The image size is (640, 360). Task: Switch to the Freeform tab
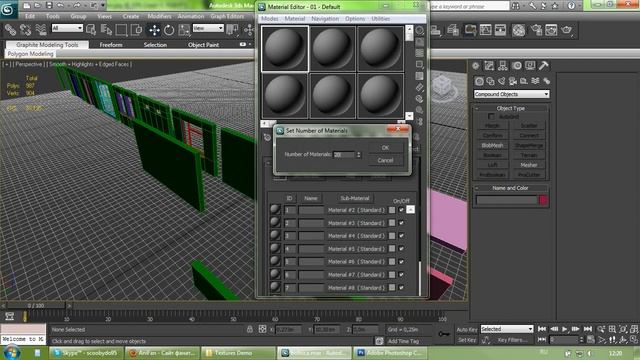click(x=111, y=44)
